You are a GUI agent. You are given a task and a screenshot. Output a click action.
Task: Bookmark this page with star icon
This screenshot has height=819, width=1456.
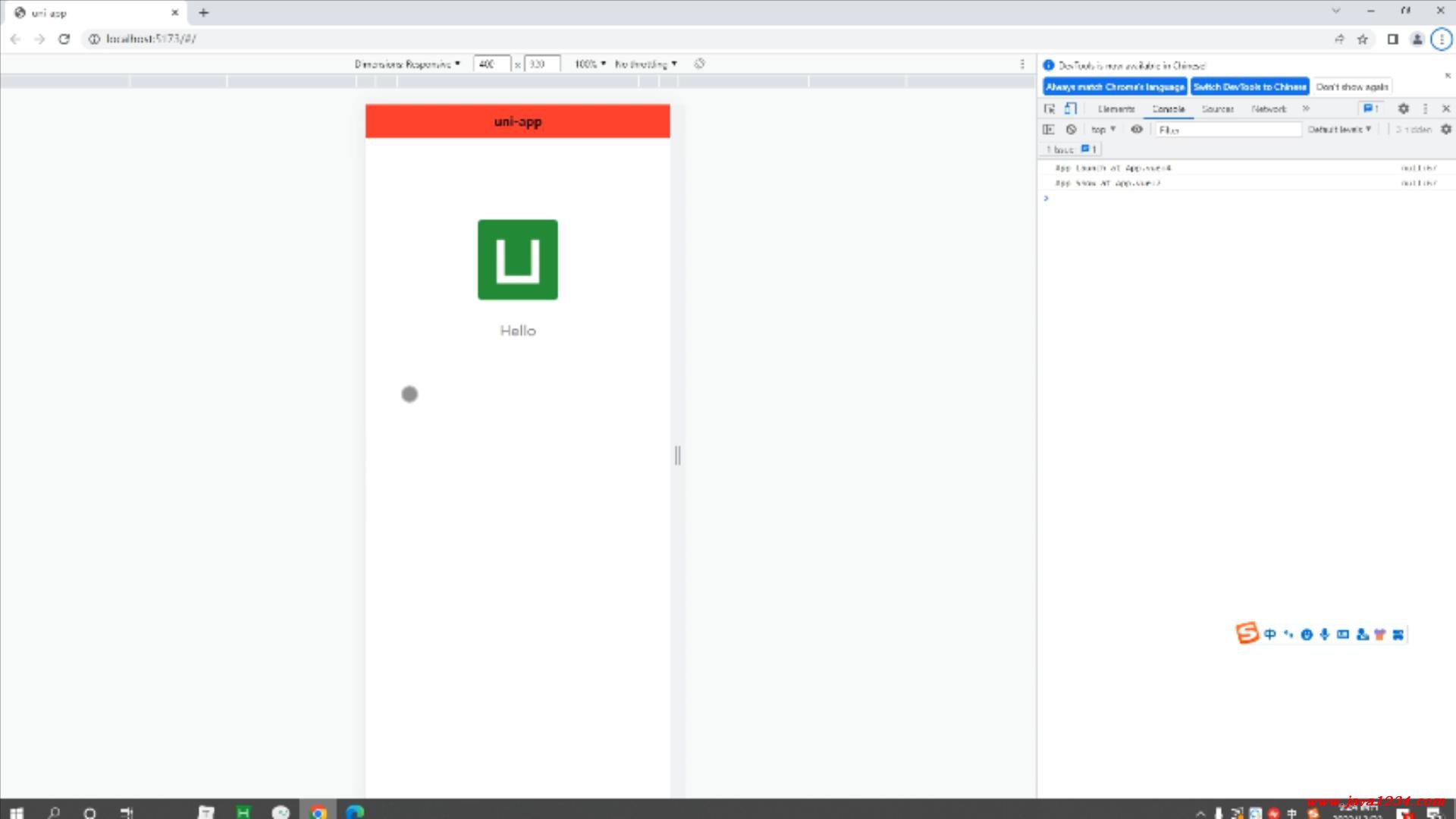[x=1363, y=39]
